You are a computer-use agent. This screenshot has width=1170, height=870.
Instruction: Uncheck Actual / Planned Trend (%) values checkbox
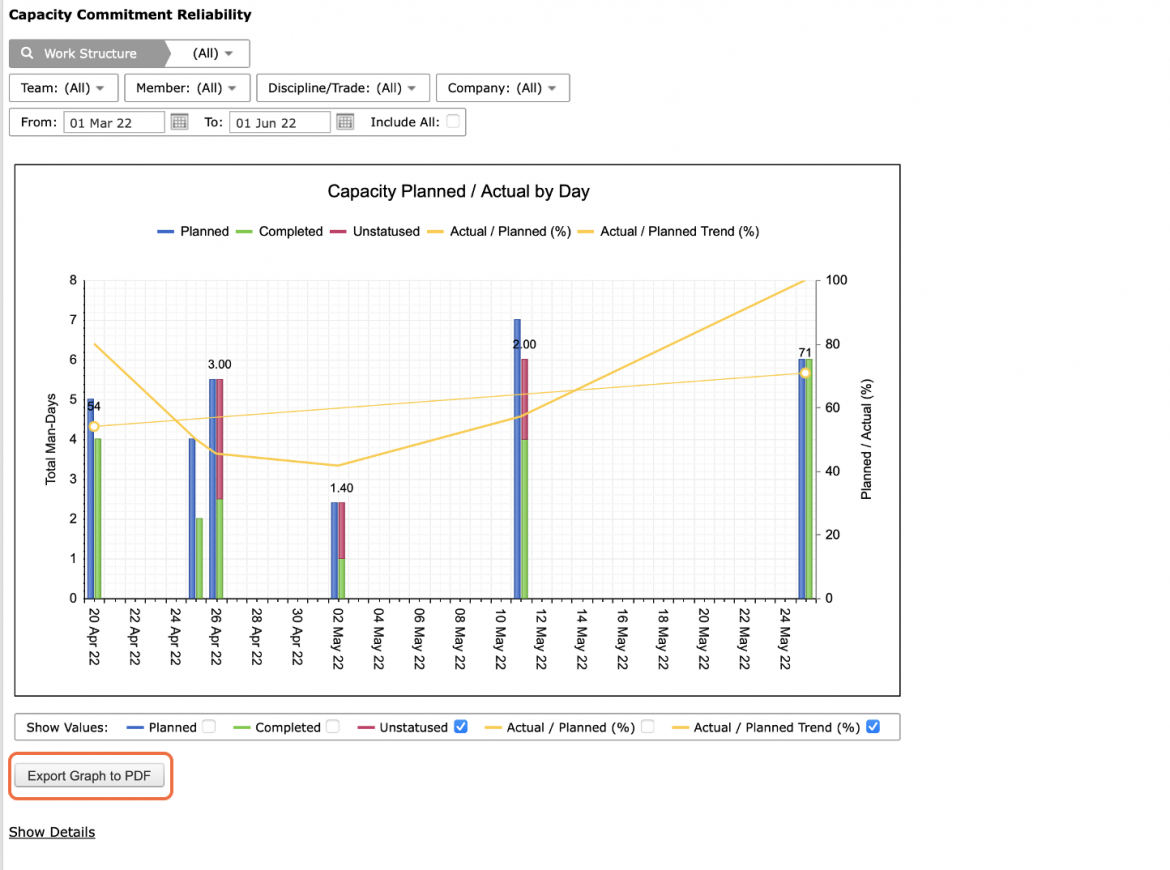pos(873,727)
